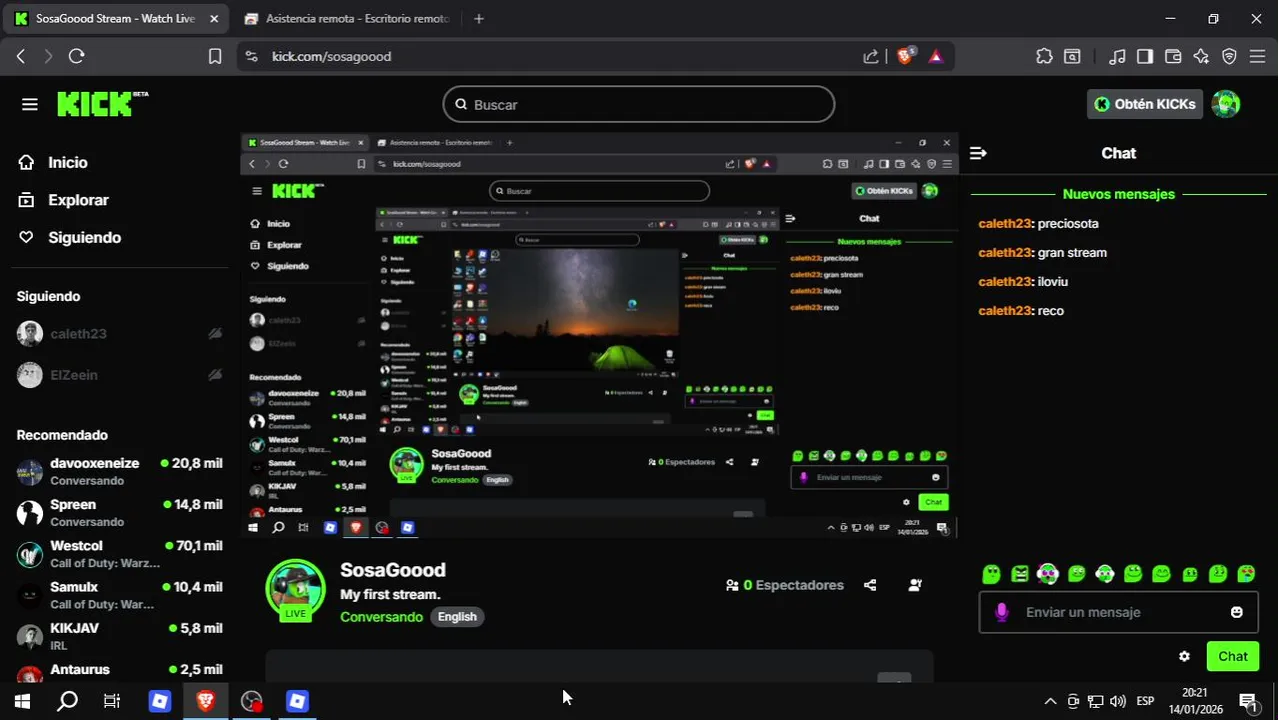Screen dimensions: 1278x720
Task: Open recommended channel Spreen
Action: pyautogui.click(x=120, y=513)
